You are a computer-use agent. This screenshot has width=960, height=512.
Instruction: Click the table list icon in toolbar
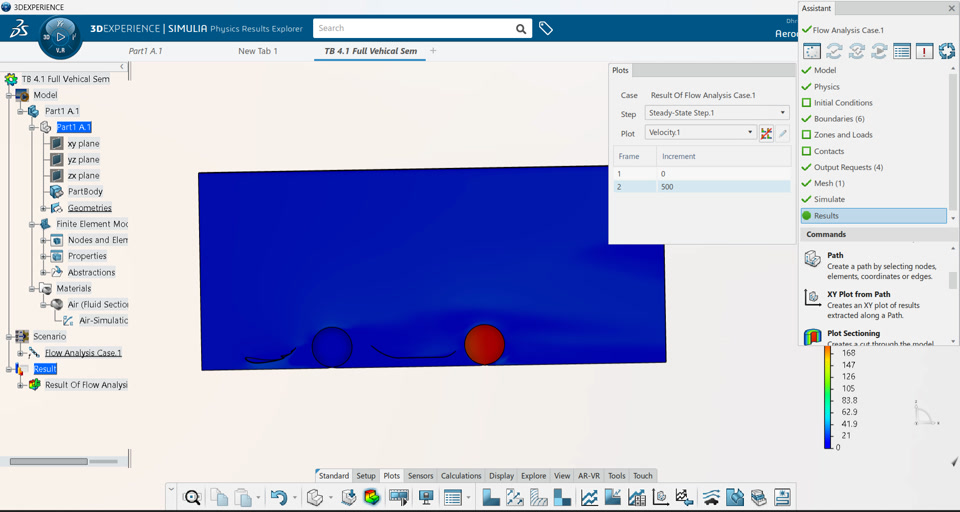click(452, 497)
